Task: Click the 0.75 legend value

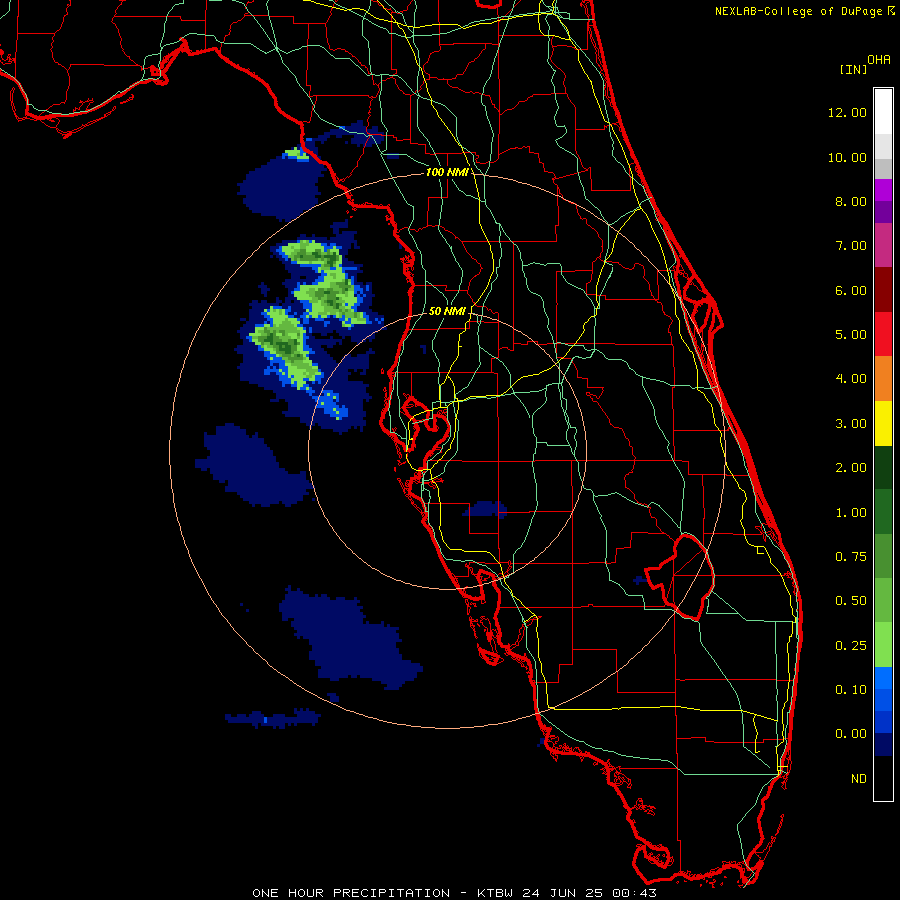Action: coord(851,556)
